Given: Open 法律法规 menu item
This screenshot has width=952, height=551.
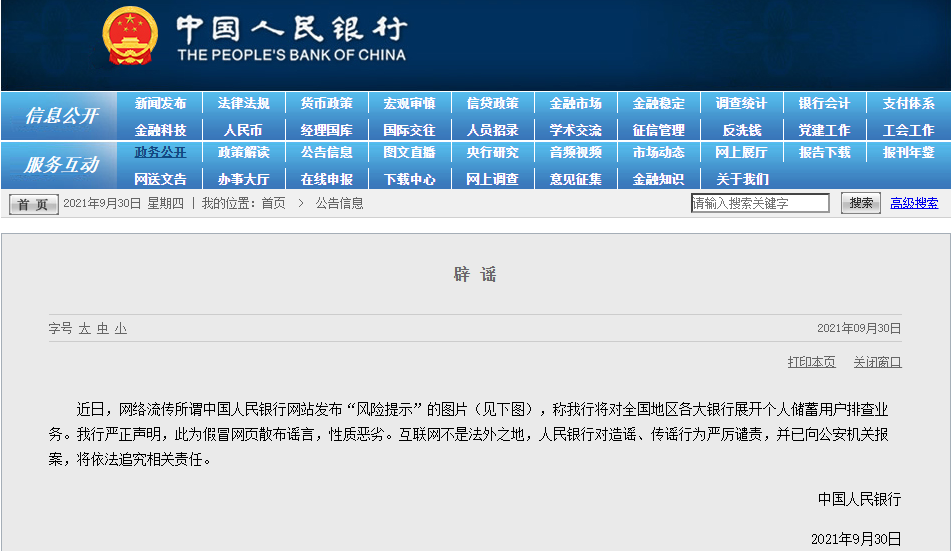Looking at the screenshot, I should [243, 103].
